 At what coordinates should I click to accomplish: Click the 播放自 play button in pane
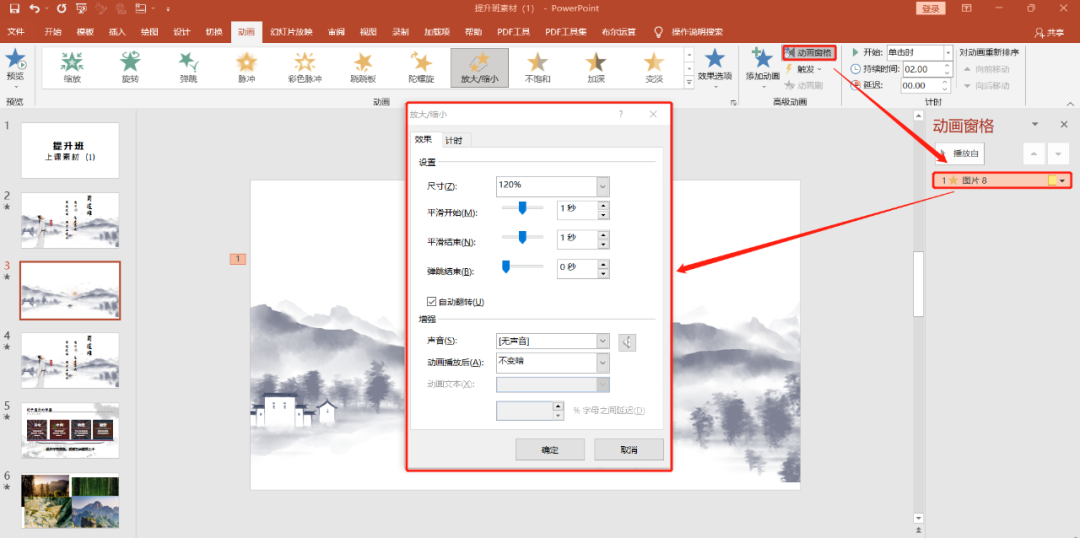click(960, 154)
